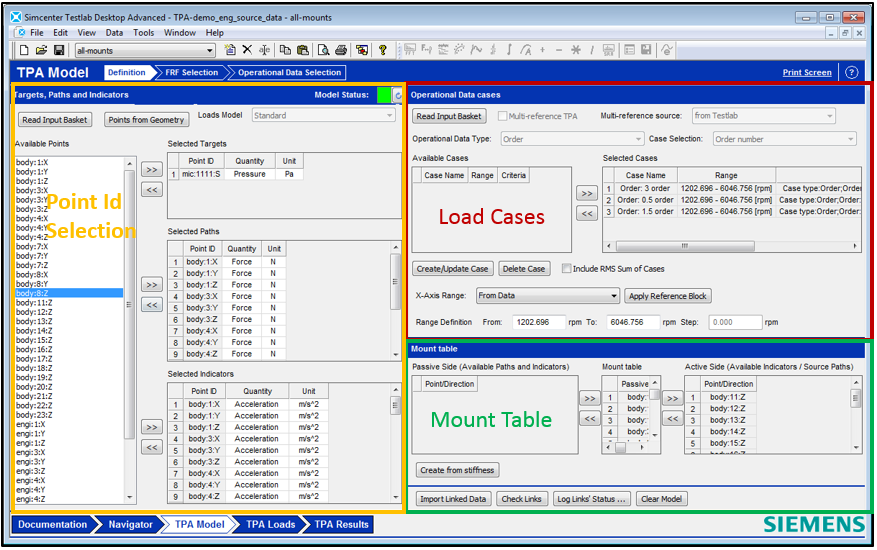Click the Print Screen link
The height and width of the screenshot is (550, 877).
click(807, 72)
